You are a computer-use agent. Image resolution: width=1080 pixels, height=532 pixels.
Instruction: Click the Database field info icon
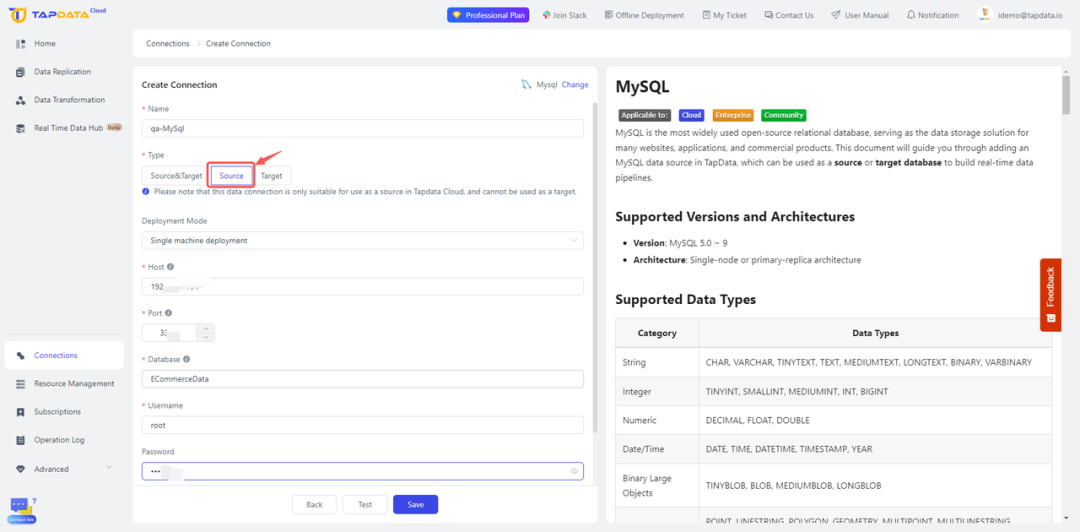(187, 359)
